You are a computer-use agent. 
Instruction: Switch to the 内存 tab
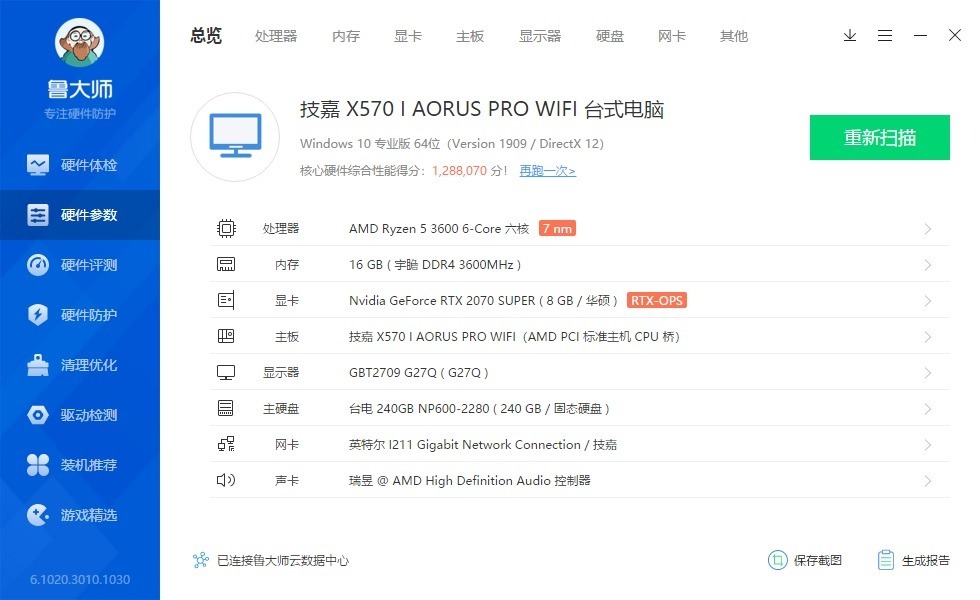click(346, 36)
